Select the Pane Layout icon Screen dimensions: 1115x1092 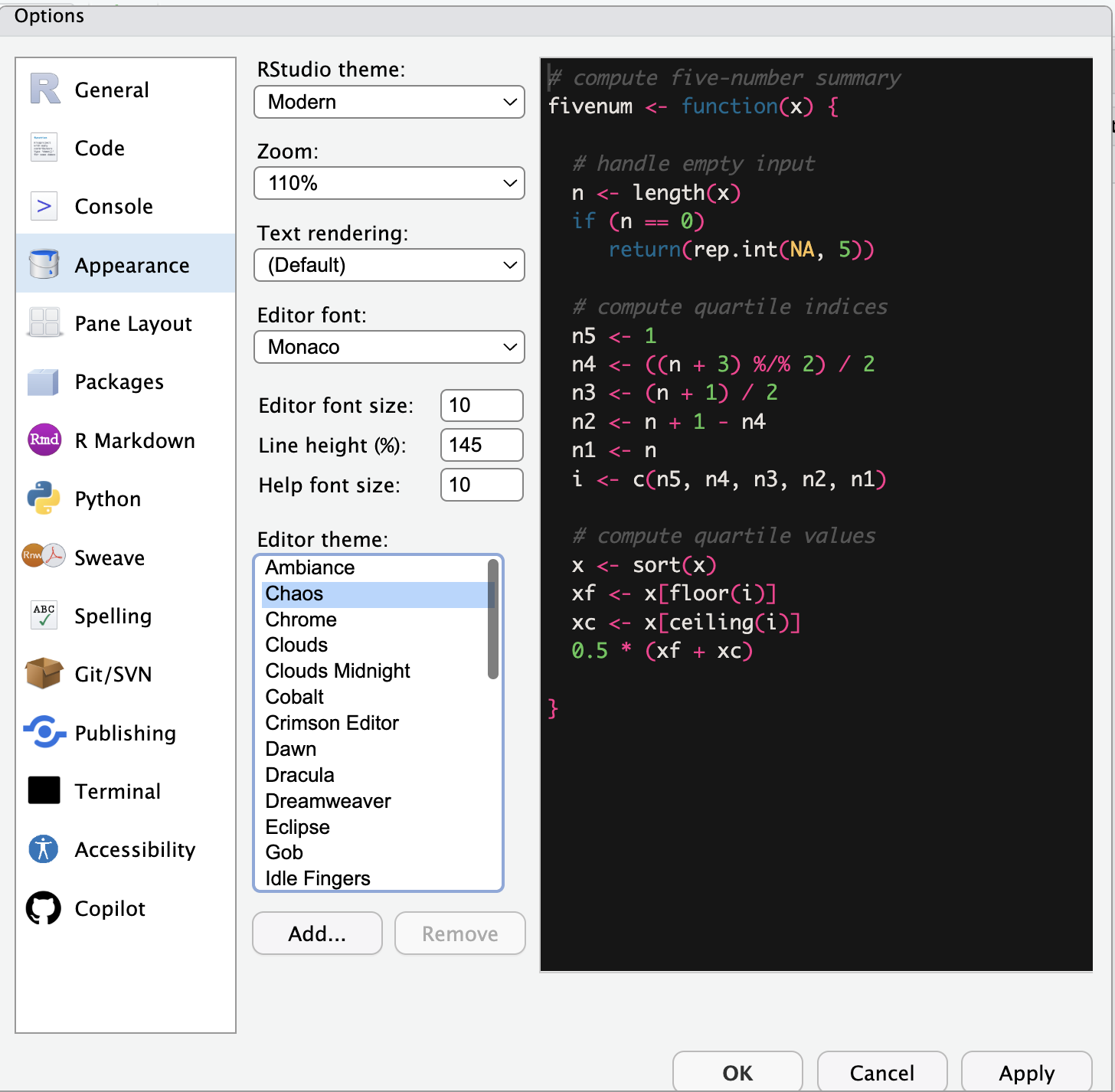44,323
